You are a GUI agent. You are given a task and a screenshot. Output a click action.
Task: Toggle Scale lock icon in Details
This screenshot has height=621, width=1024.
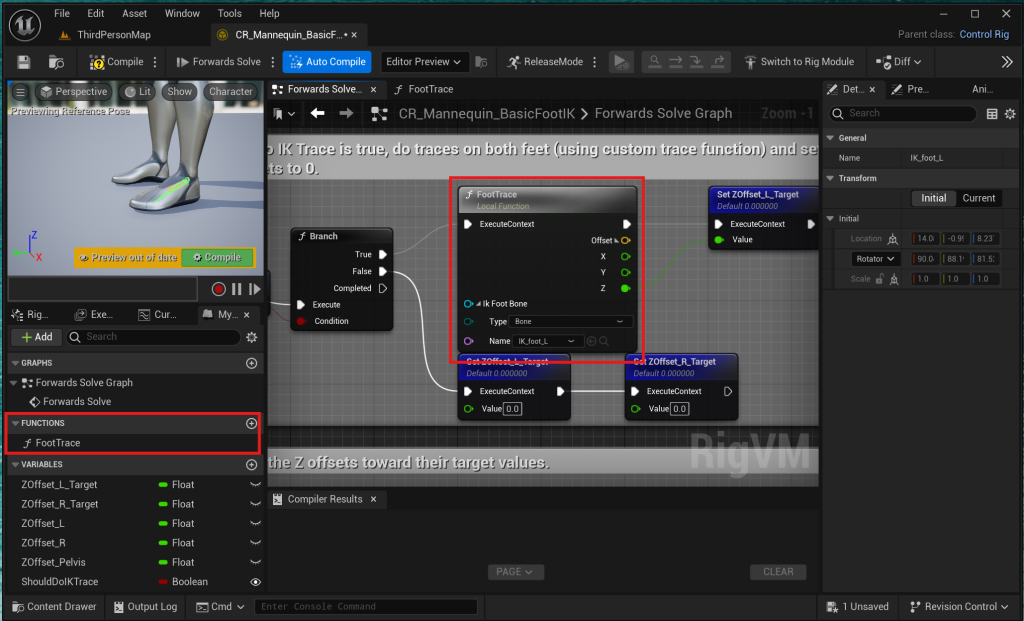880,279
